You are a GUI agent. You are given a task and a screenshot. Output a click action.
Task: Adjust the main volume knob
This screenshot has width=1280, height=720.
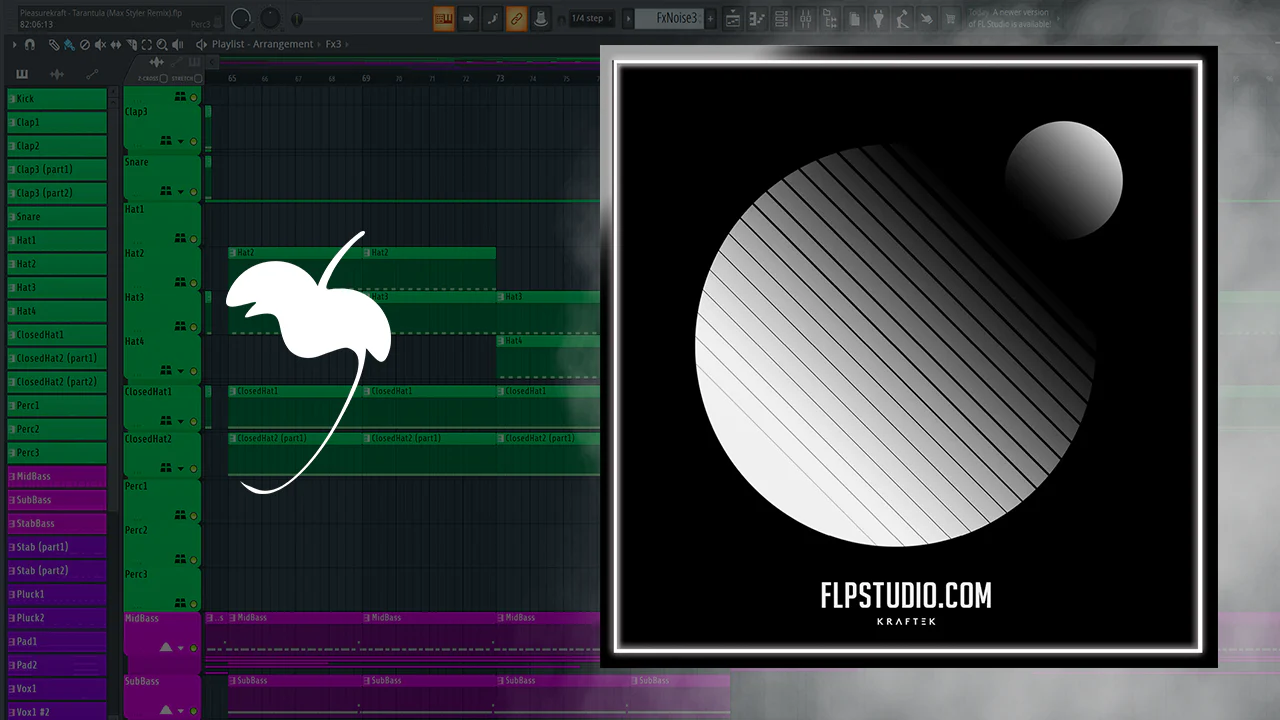(x=241, y=19)
